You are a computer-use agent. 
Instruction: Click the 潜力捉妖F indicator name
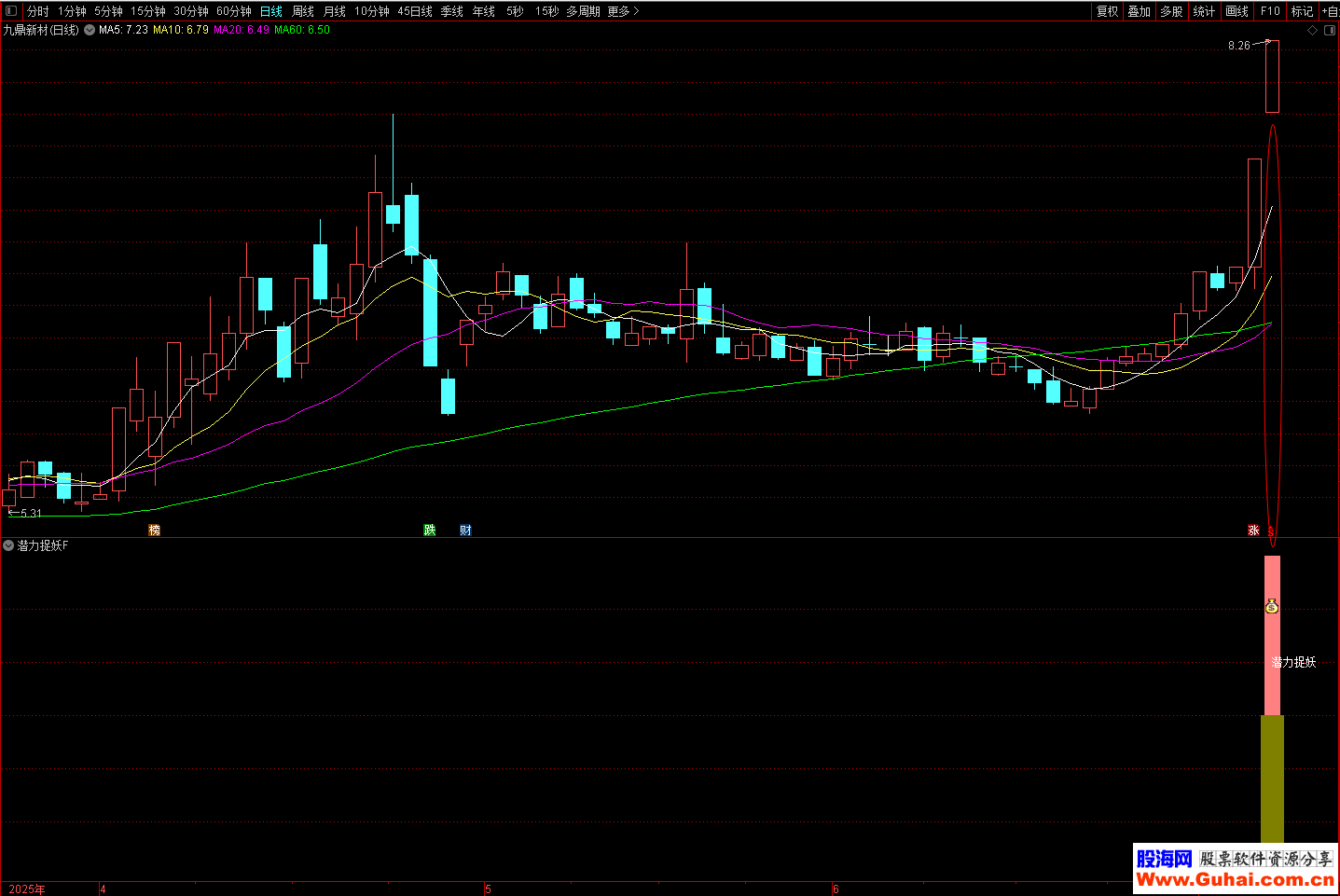point(43,545)
